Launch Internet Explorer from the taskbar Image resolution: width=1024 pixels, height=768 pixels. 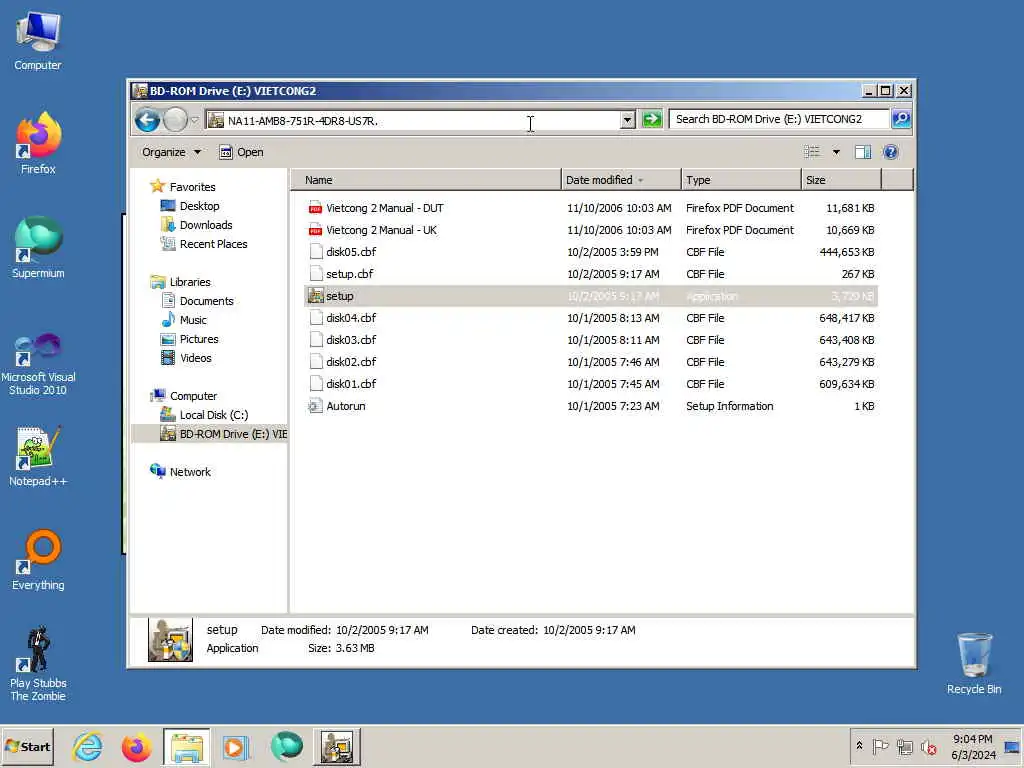pos(87,747)
